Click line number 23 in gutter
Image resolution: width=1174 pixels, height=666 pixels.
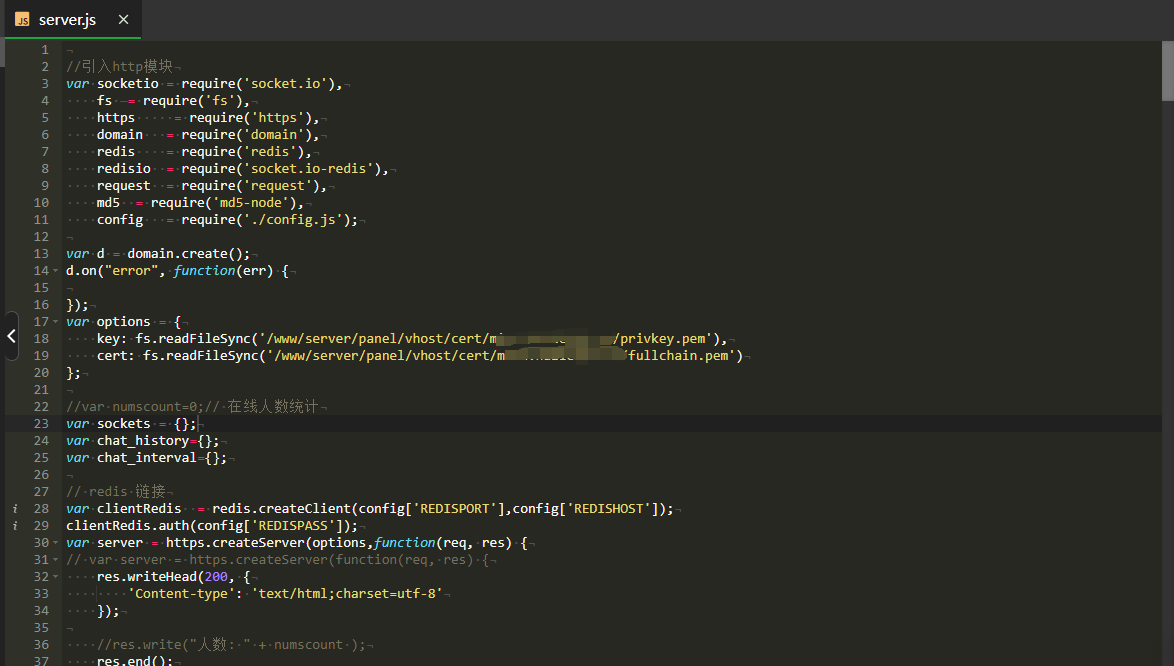[x=41, y=424]
